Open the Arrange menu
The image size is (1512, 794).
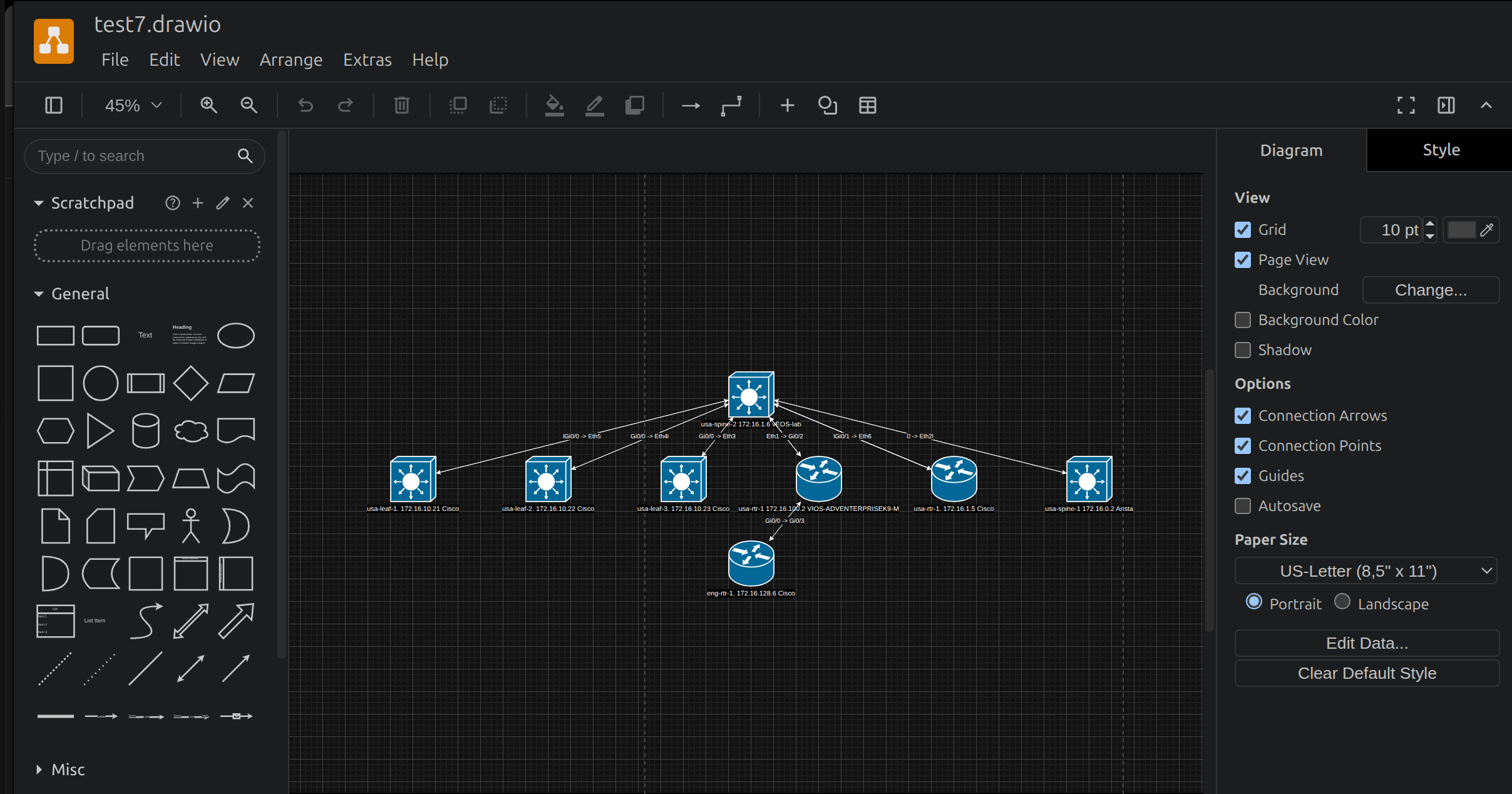click(291, 59)
